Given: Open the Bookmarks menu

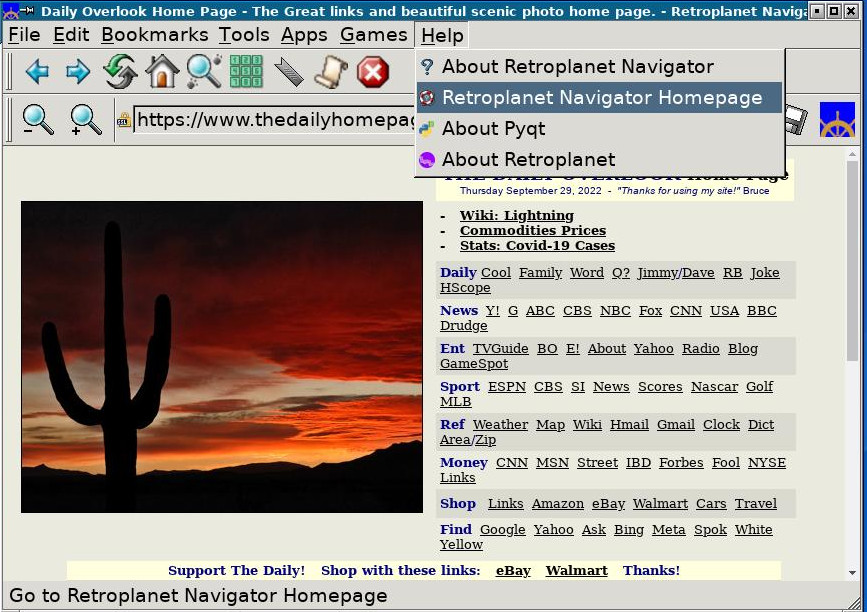Looking at the screenshot, I should 155,35.
